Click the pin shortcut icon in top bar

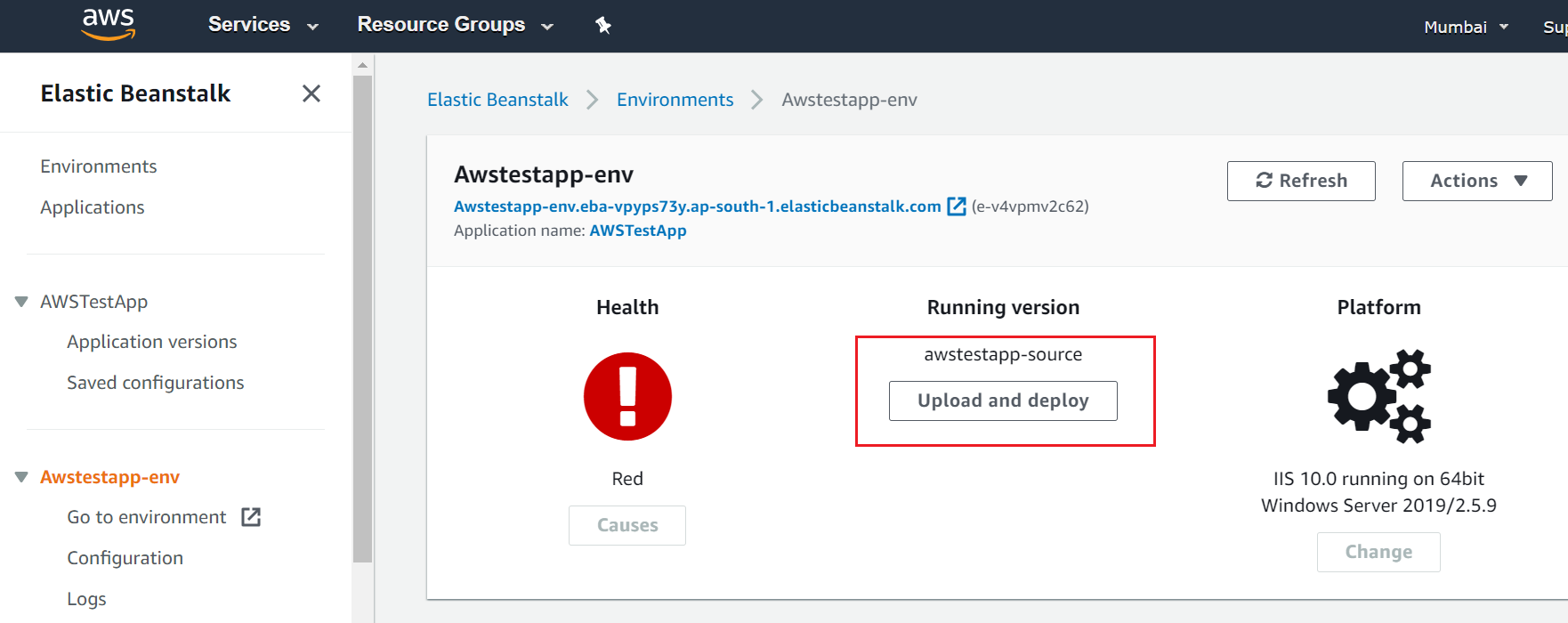[x=603, y=25]
